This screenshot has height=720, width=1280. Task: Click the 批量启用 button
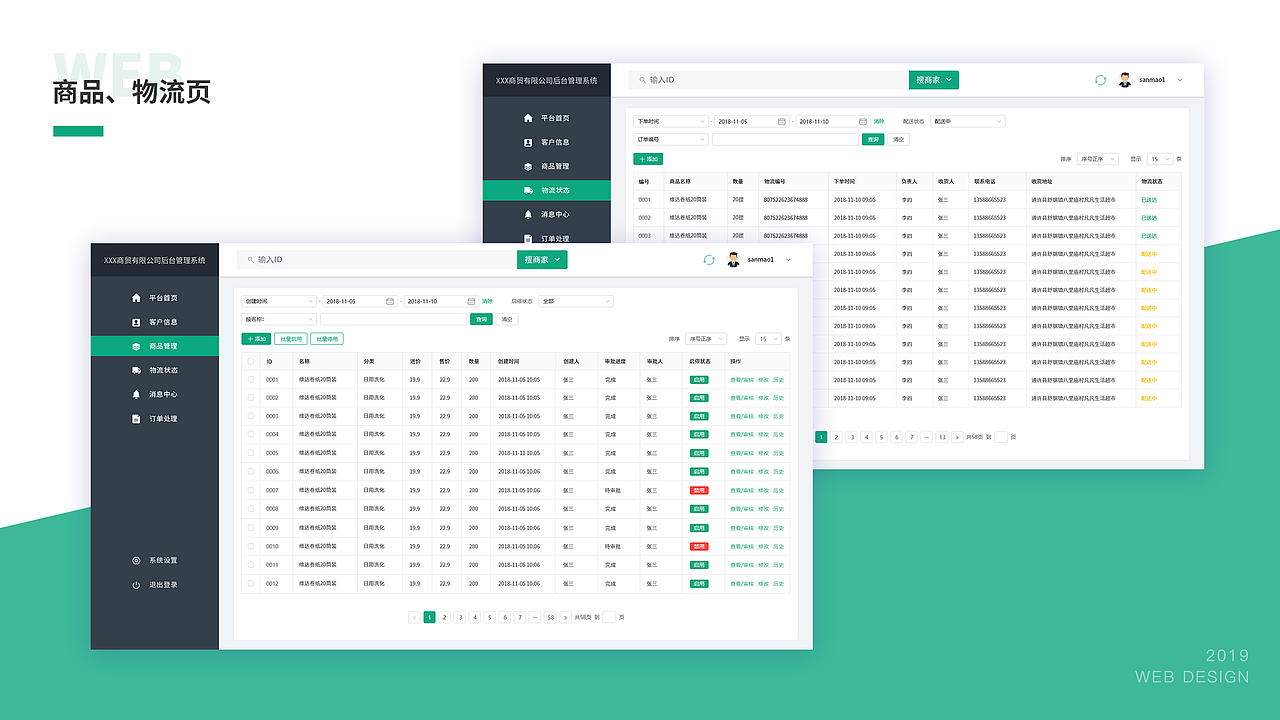click(290, 339)
